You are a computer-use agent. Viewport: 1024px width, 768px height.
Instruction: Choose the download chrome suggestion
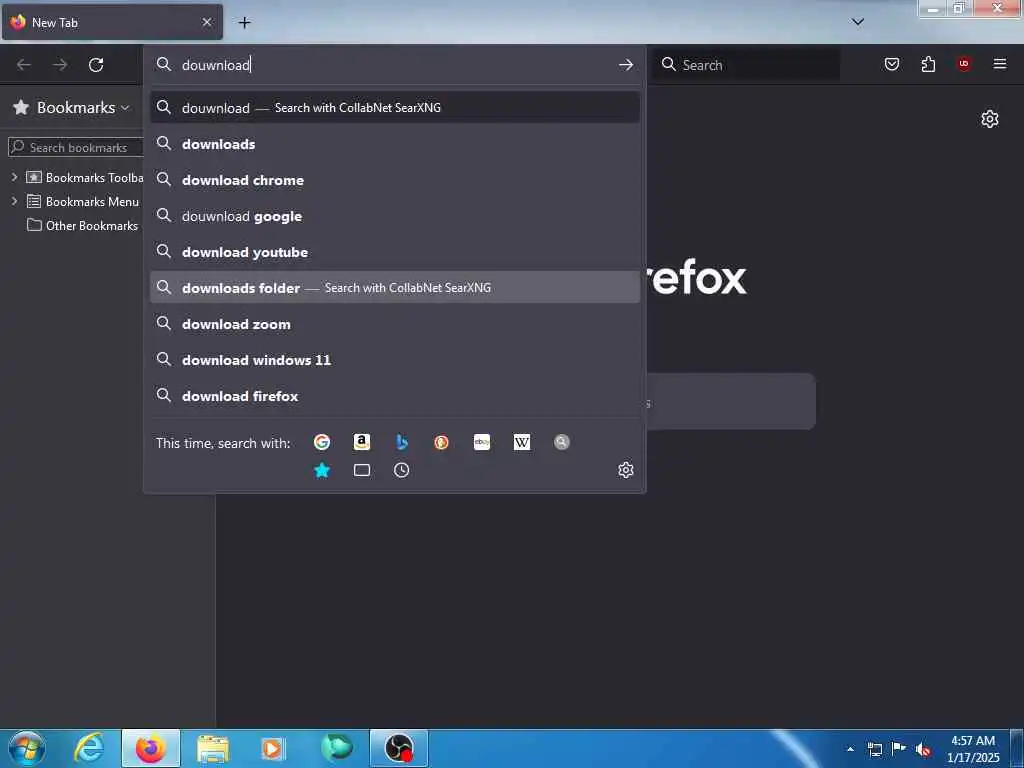[395, 180]
